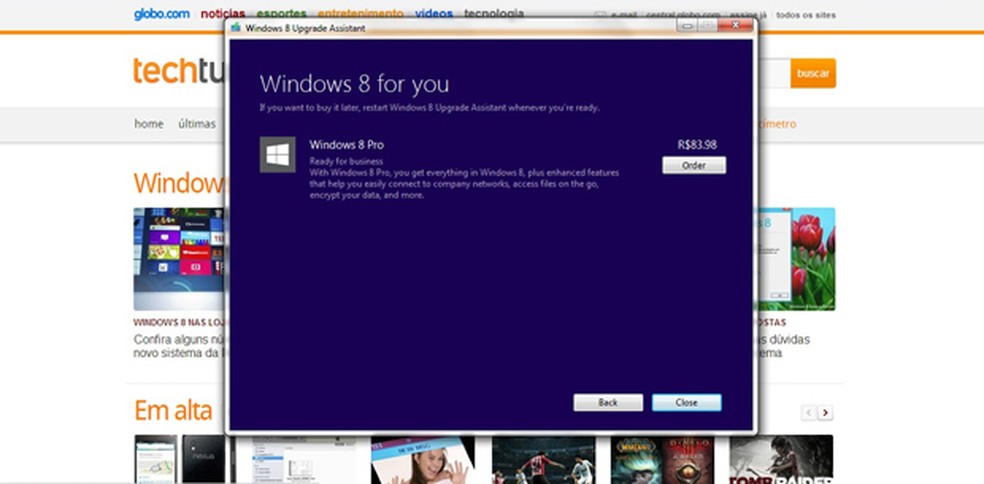Go to the home tab on techtudo
Viewport: 984px width, 484px height.
(149, 124)
